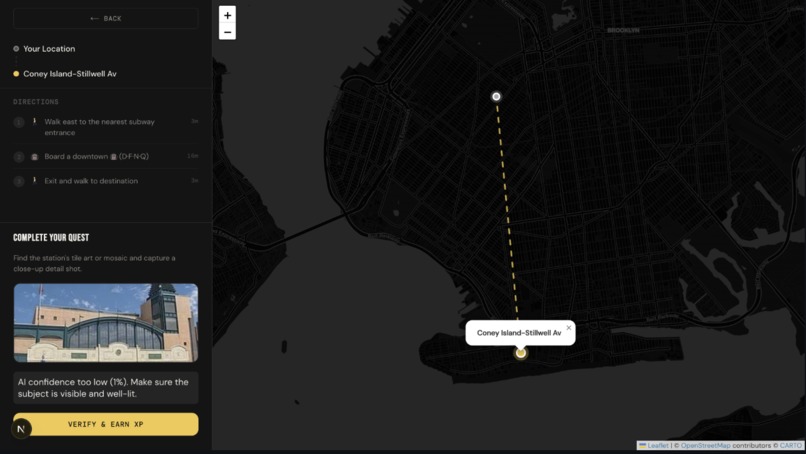
Task: Open the CARTO attribution link
Action: 791,445
